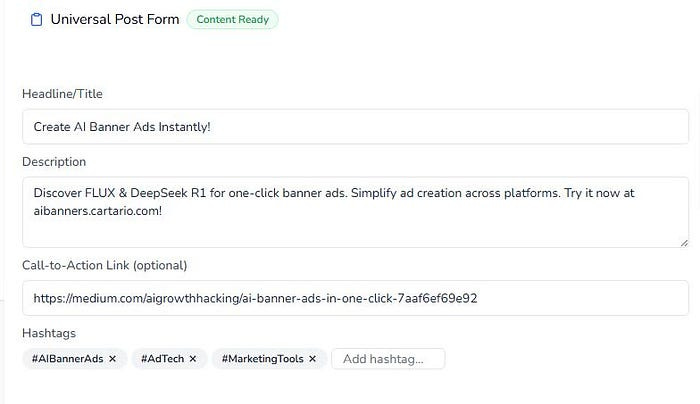Image resolution: width=700 pixels, height=404 pixels.
Task: Click the Add hashtag input box
Action: [x=387, y=358]
